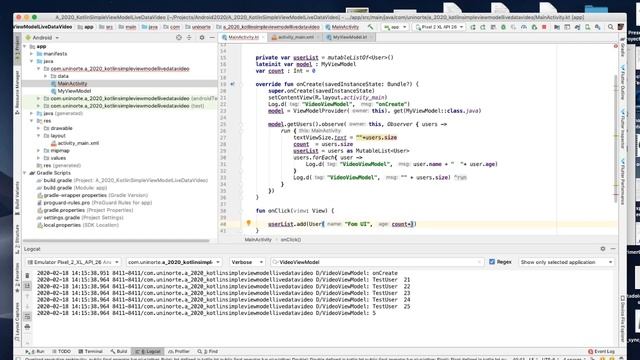Screen dimensions: 640x360
Task: Click the Print icon in Logcat sidebar
Action: pos(27,327)
